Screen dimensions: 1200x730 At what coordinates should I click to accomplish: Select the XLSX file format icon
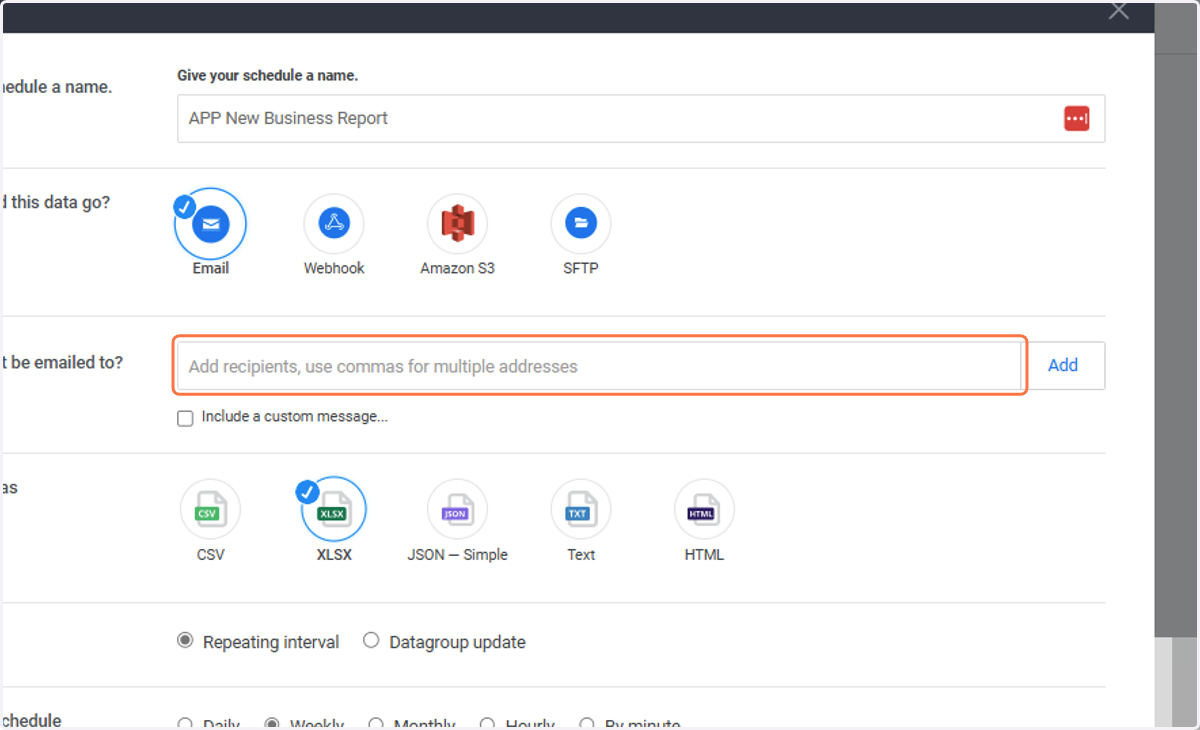[x=334, y=509]
